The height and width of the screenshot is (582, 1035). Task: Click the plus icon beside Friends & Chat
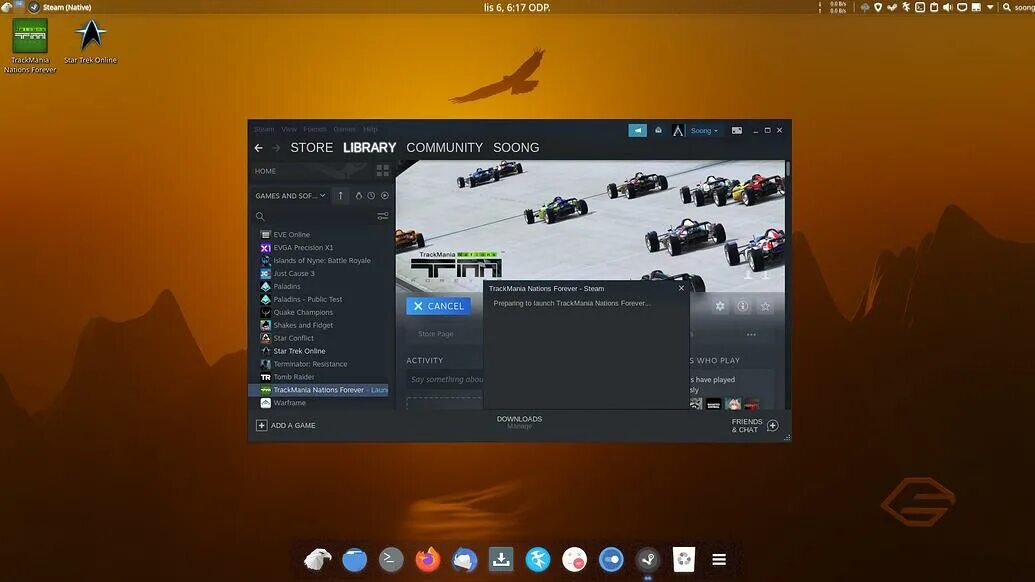pyautogui.click(x=773, y=426)
